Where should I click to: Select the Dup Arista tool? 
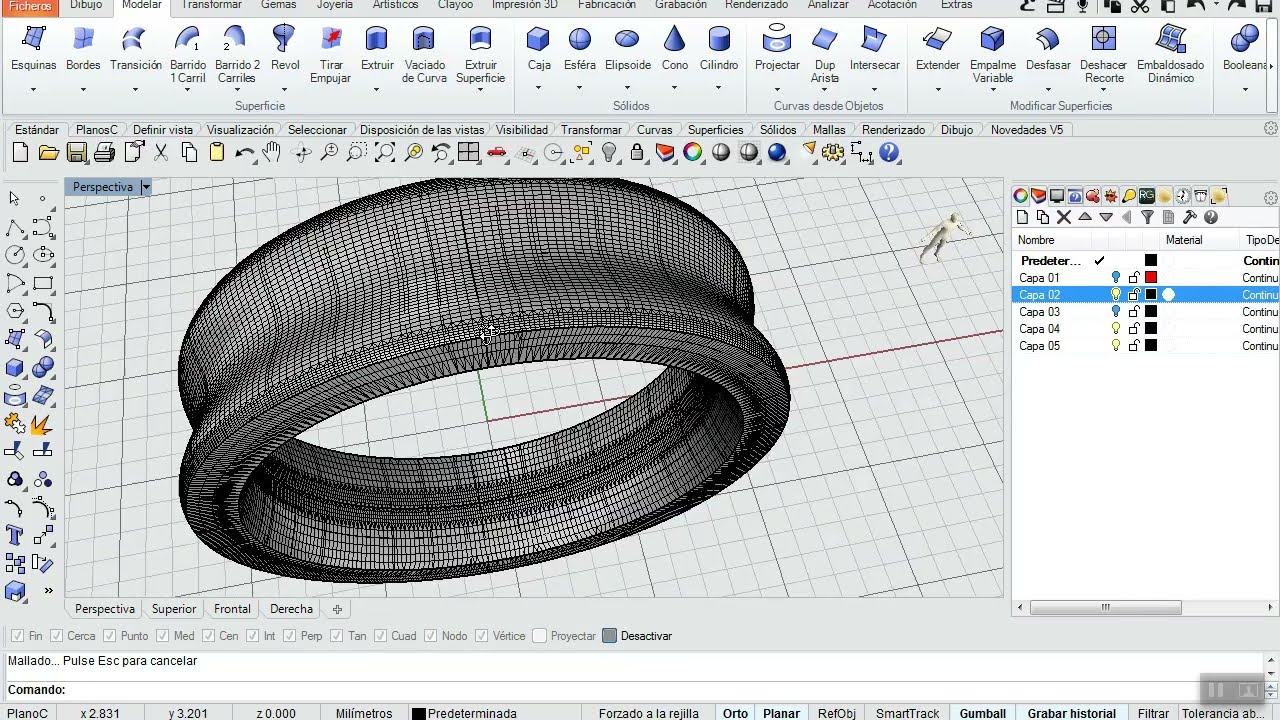tap(825, 53)
